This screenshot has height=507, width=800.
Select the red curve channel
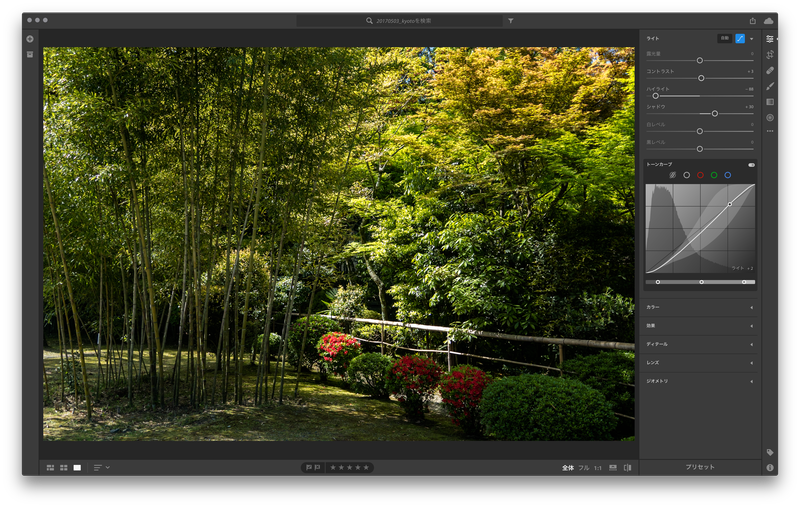pyautogui.click(x=701, y=175)
